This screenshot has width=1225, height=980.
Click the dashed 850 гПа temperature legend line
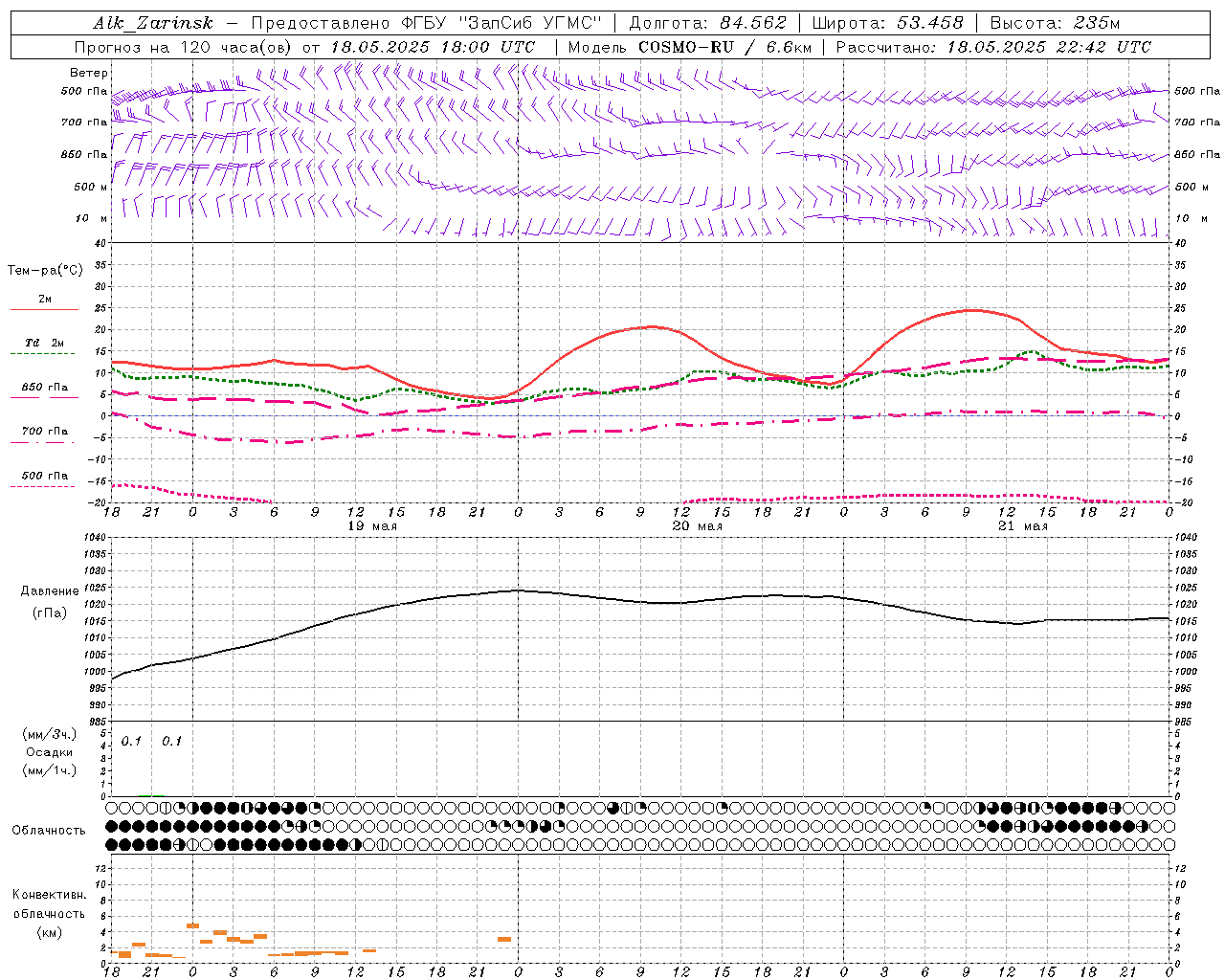coord(44,397)
